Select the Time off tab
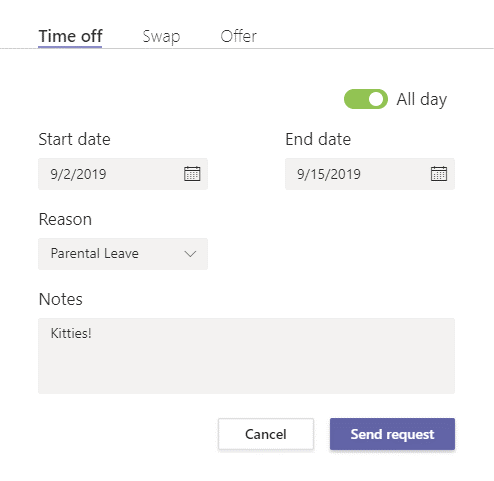 [x=70, y=36]
